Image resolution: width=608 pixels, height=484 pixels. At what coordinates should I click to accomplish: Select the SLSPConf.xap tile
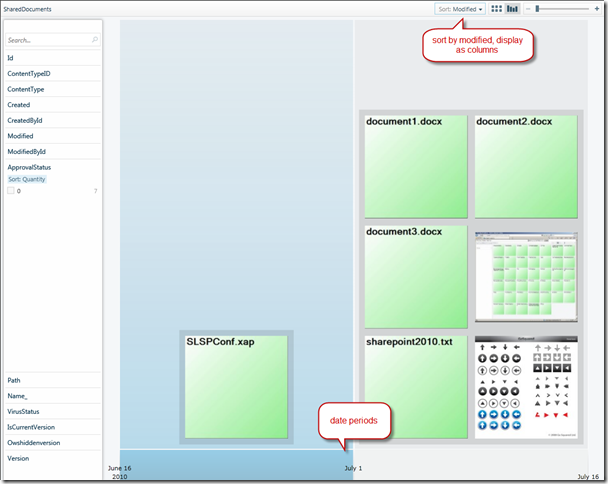click(236, 387)
